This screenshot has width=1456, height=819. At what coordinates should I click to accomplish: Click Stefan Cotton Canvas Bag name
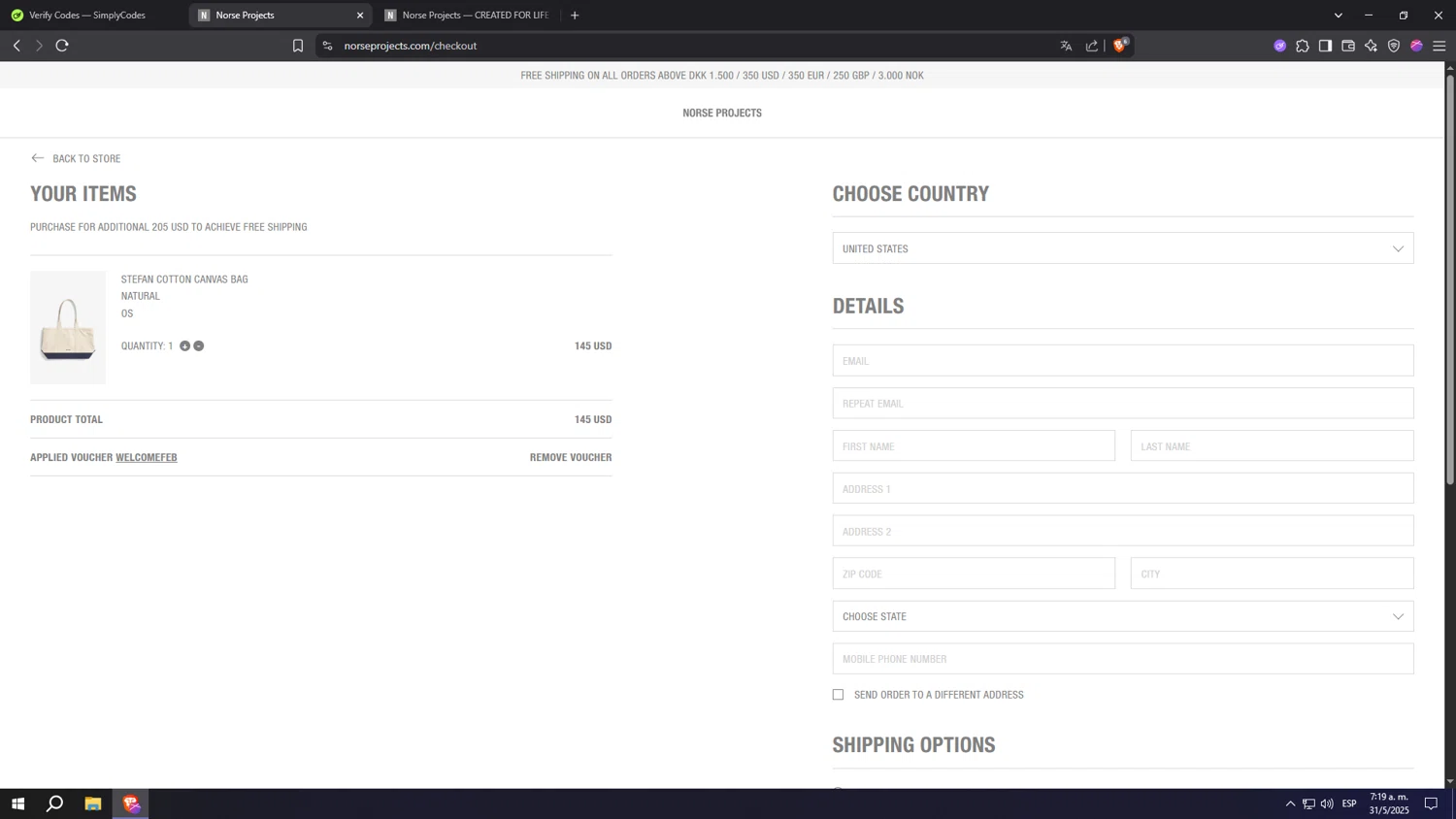184,279
